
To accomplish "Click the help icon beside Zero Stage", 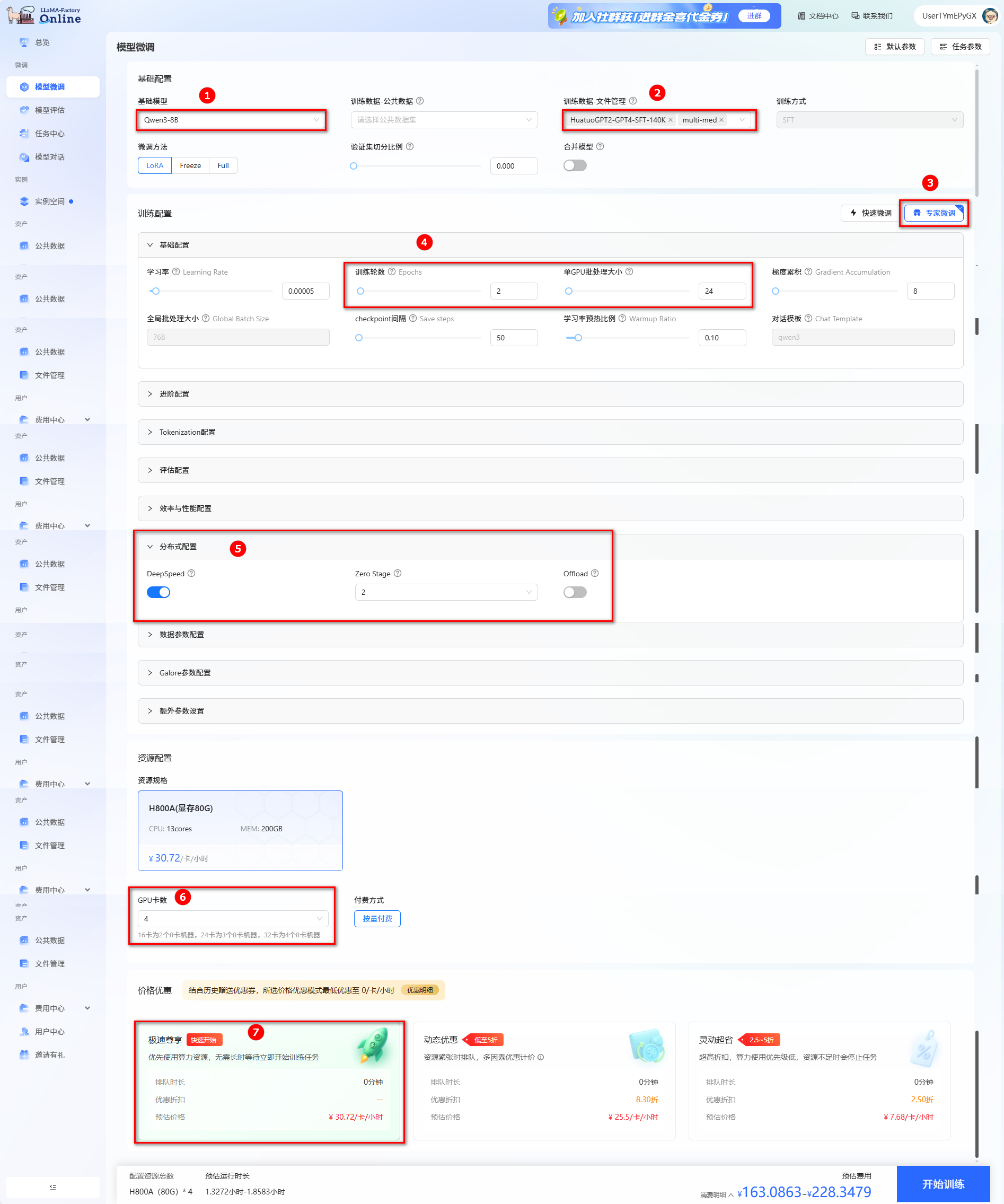I will [398, 573].
